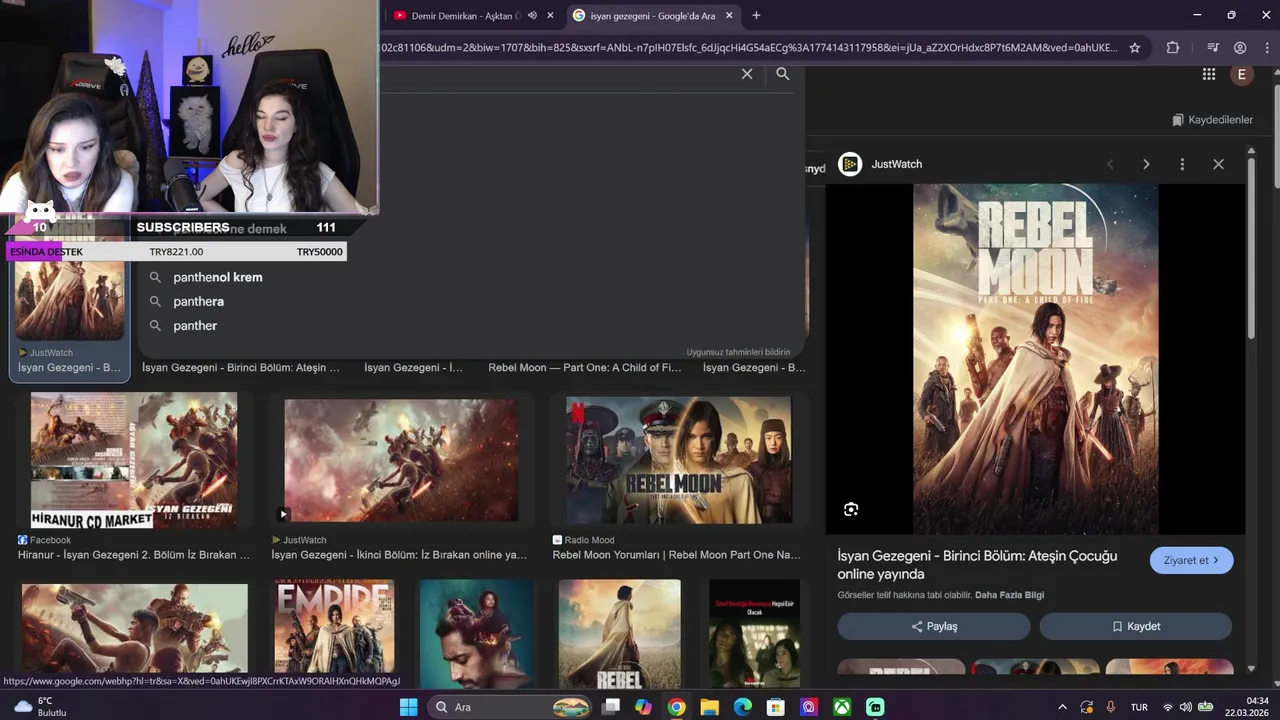This screenshot has height=720, width=1280.
Task: Open the weather widget showing 6°C Bulutlu
Action: tap(40, 707)
